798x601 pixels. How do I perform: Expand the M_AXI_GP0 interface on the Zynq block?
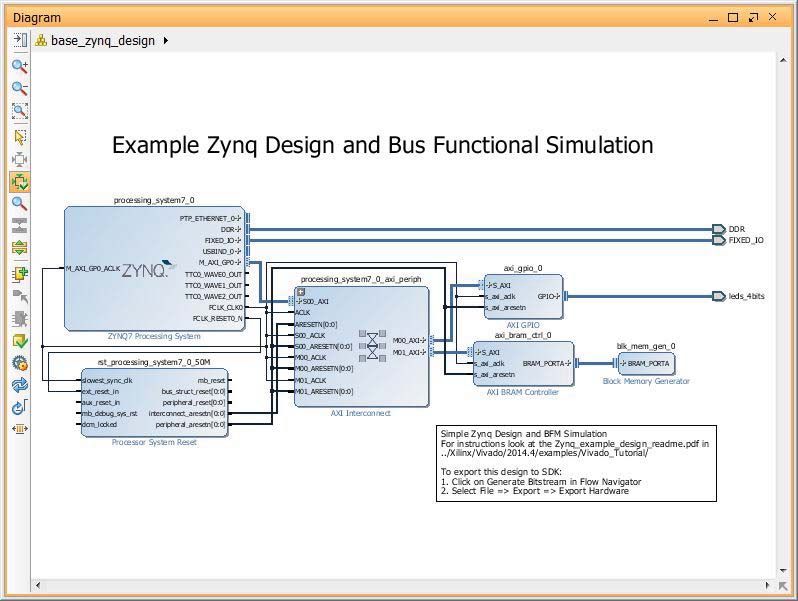pyautogui.click(x=238, y=263)
